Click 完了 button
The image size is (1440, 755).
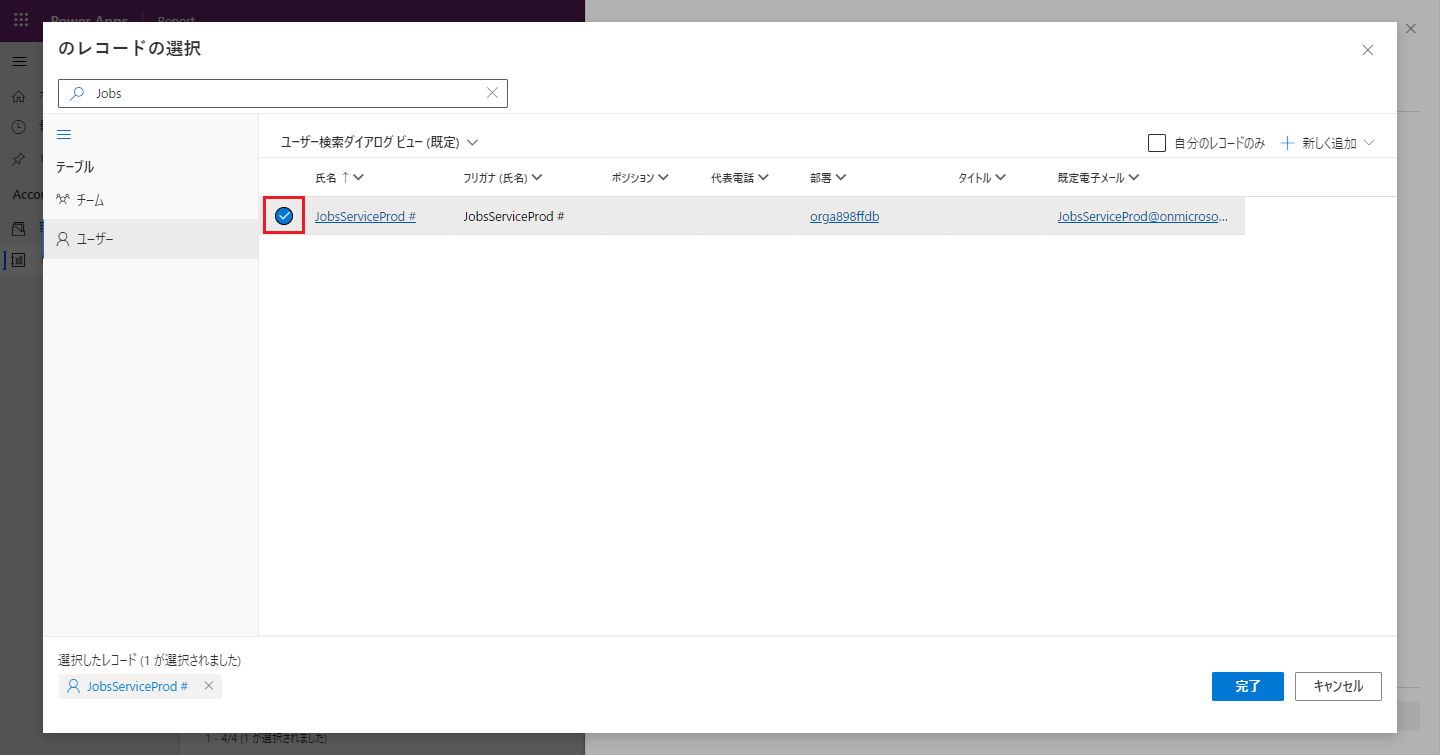click(x=1248, y=686)
